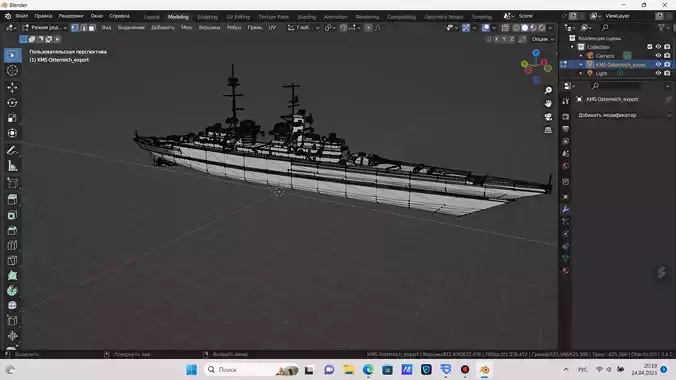
Task: Select the Transform tool
Action: (12, 133)
